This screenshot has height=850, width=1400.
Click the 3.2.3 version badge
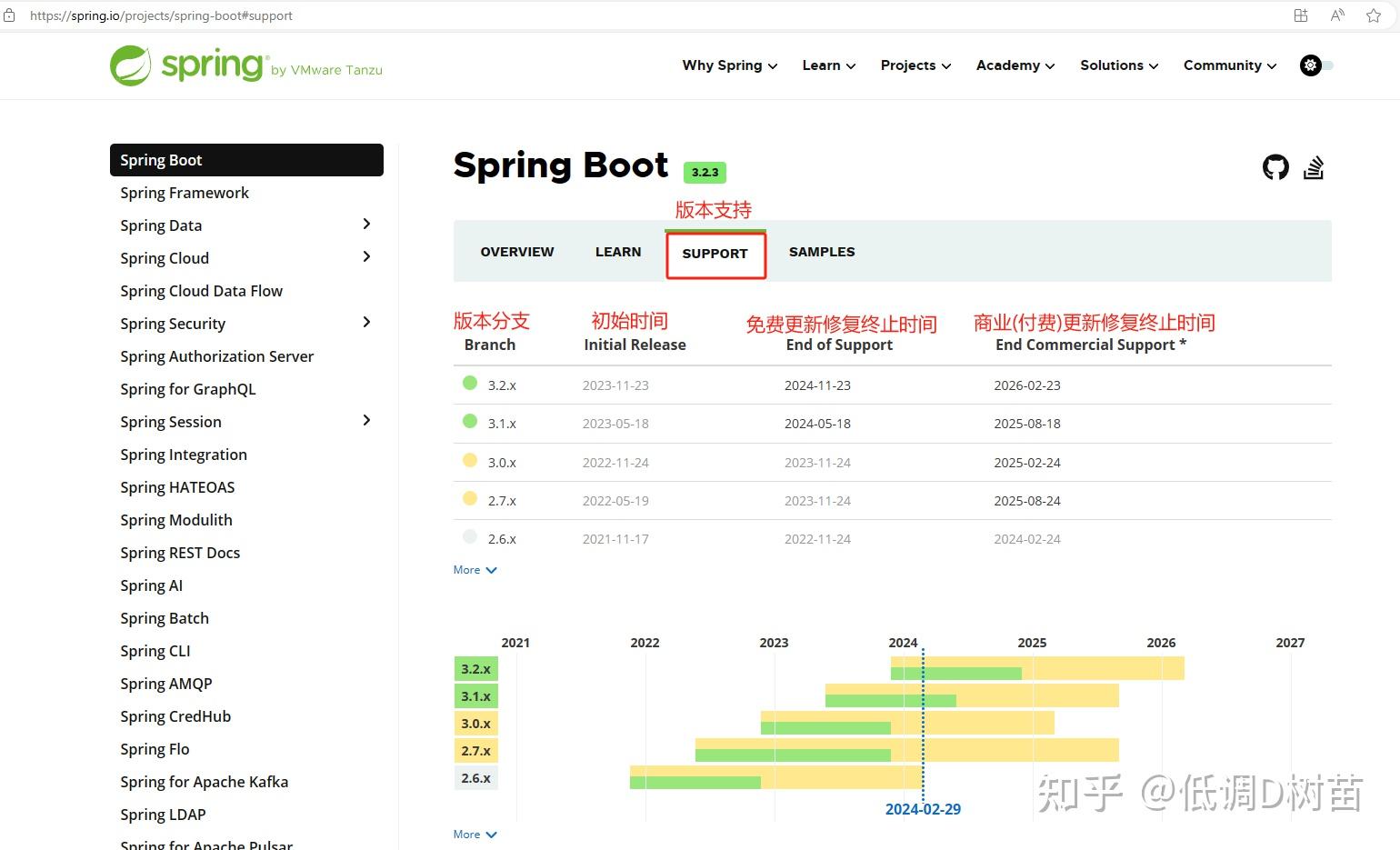[x=705, y=172]
